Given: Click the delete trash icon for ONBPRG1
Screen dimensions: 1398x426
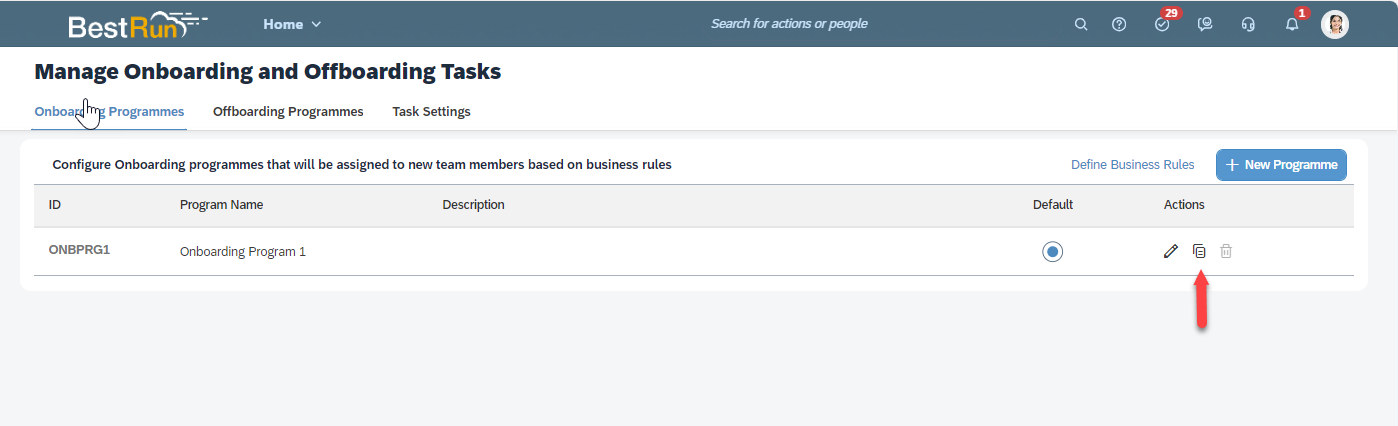Looking at the screenshot, I should click(1226, 251).
